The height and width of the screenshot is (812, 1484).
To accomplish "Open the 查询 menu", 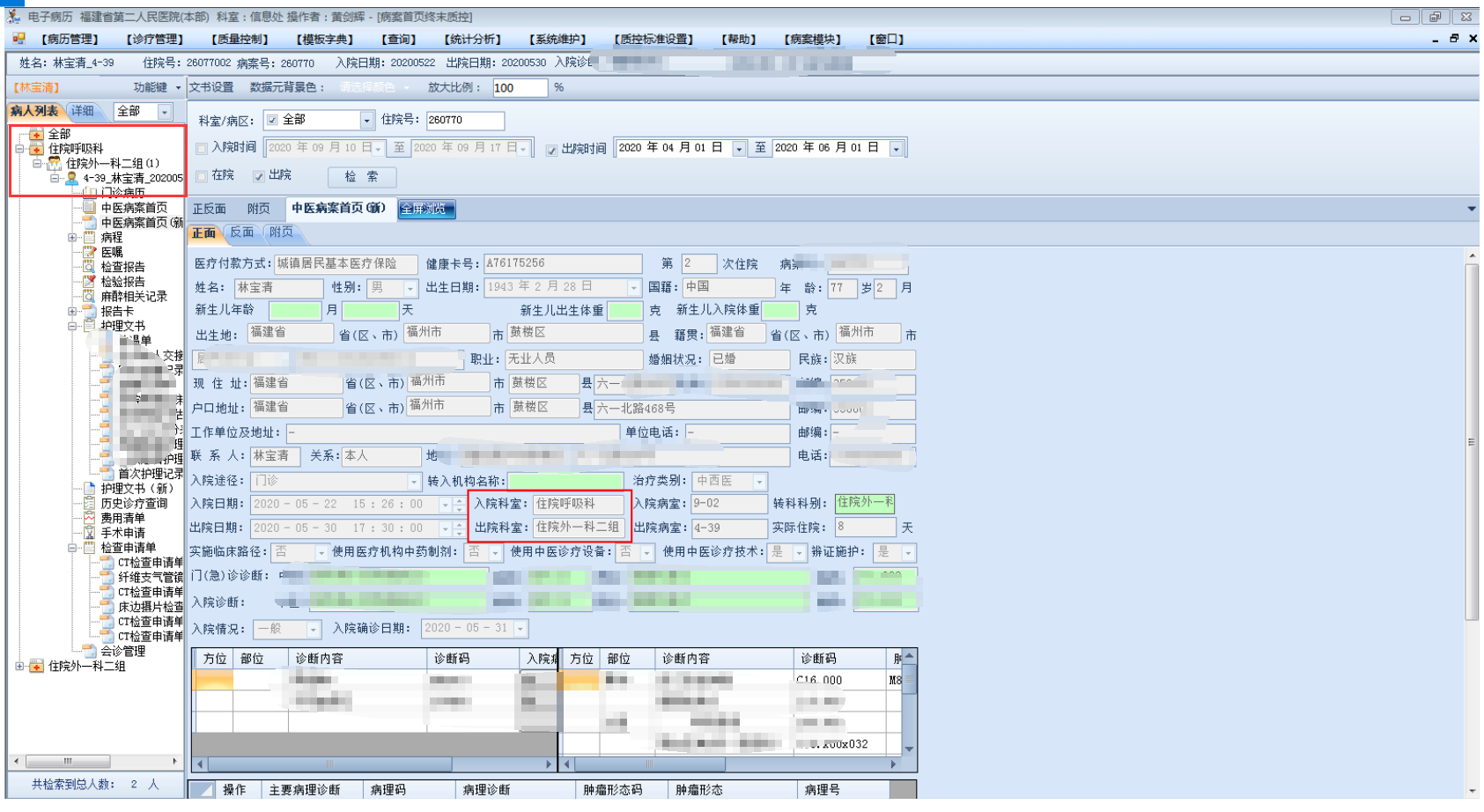I will click(398, 39).
